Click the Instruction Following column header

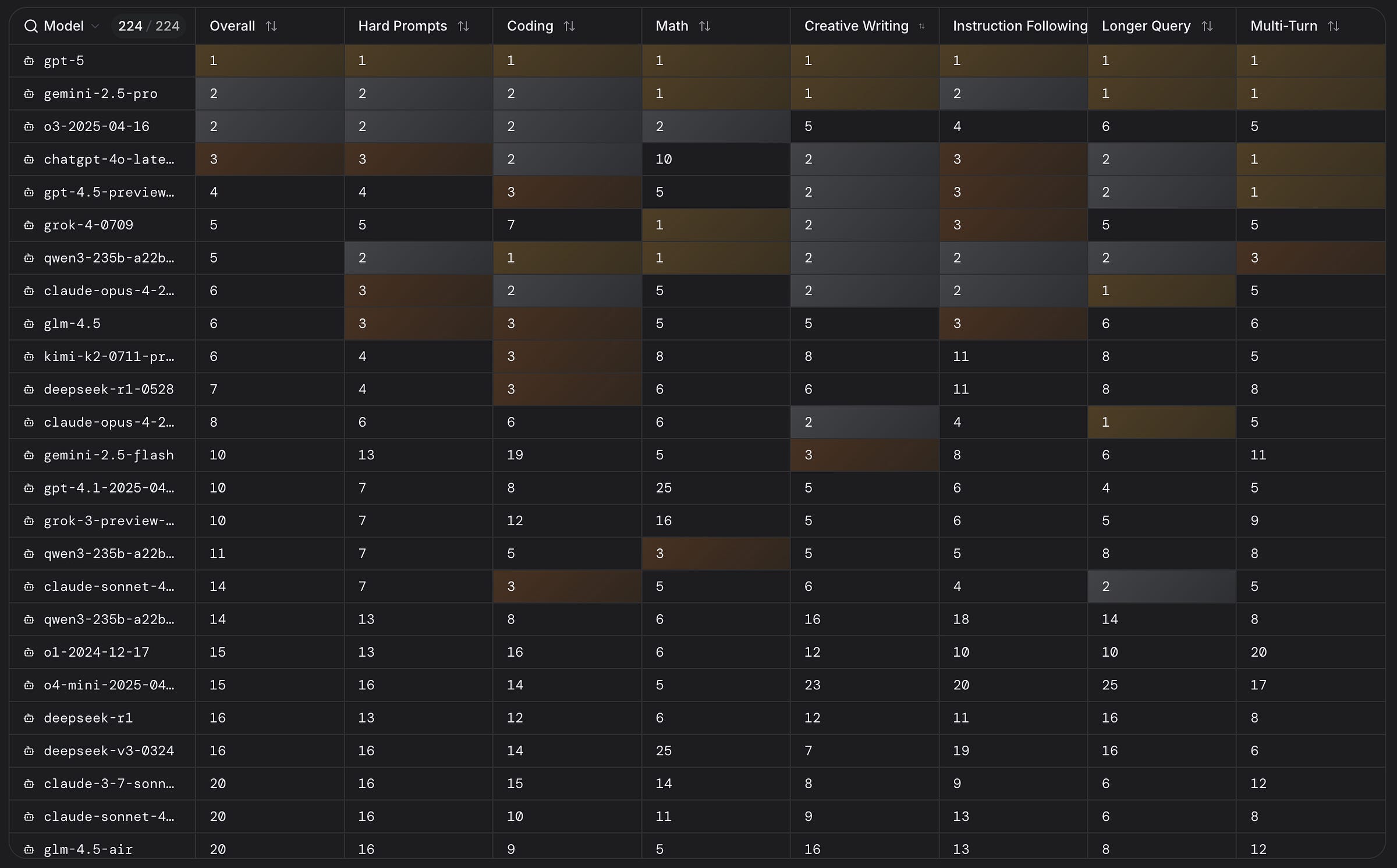pyautogui.click(x=1019, y=26)
